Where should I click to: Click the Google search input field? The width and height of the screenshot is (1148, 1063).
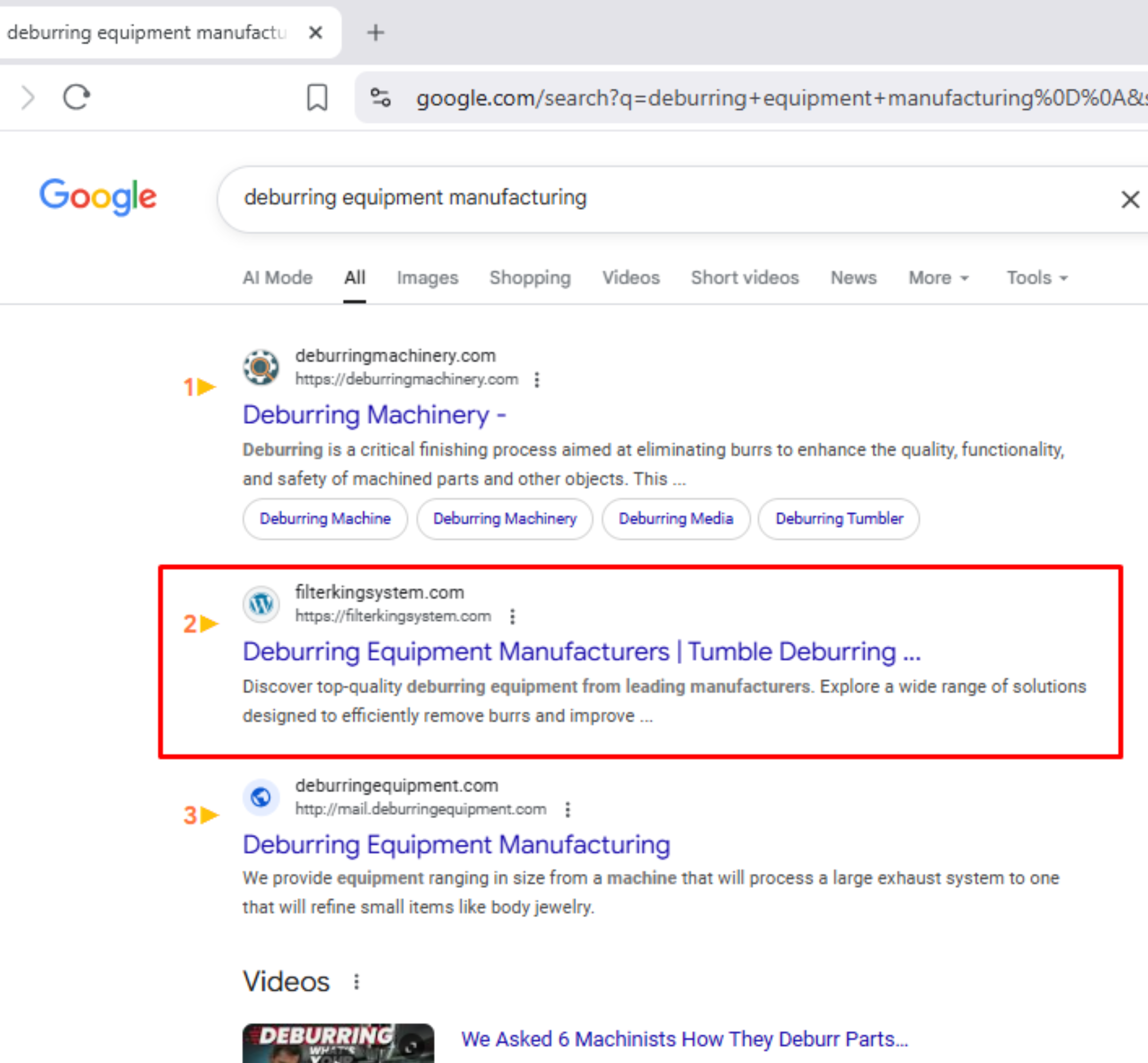click(x=633, y=198)
